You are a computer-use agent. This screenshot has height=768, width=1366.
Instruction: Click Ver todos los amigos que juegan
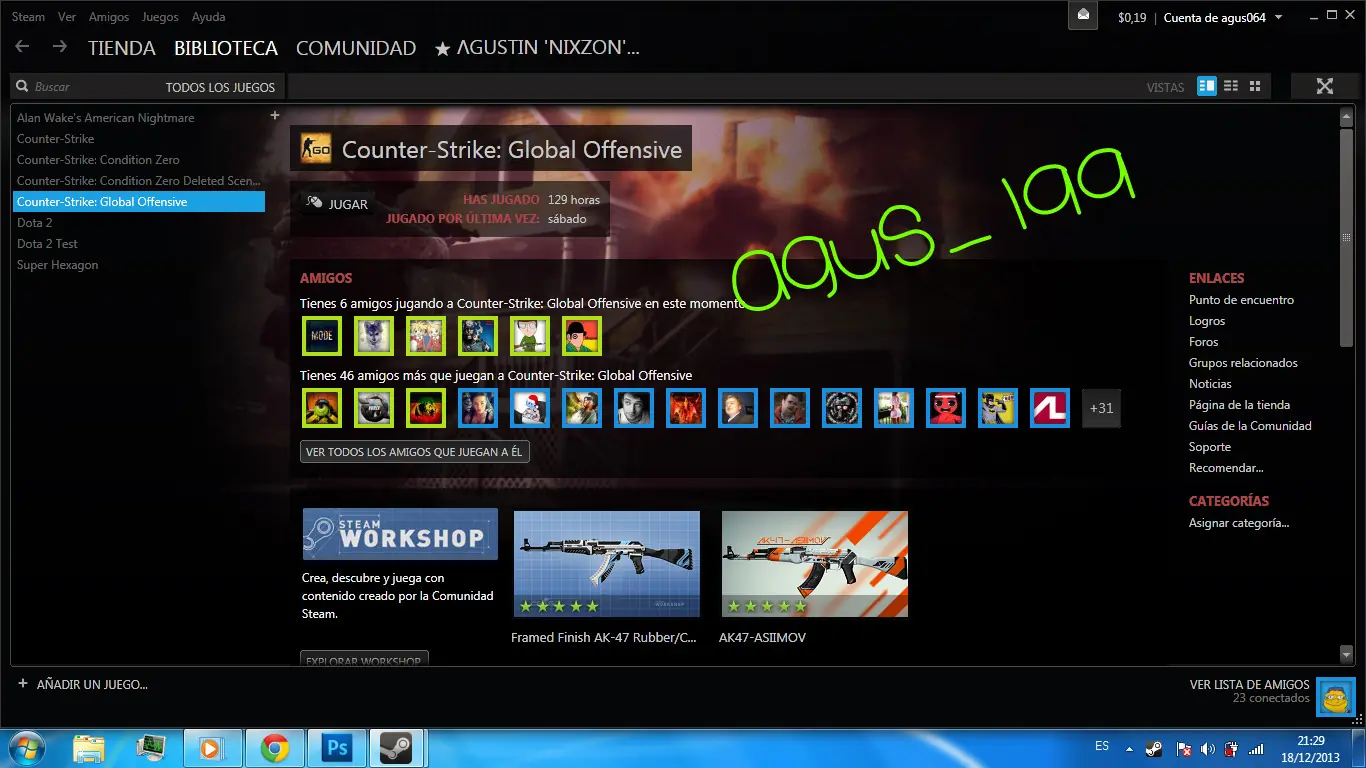(x=414, y=452)
